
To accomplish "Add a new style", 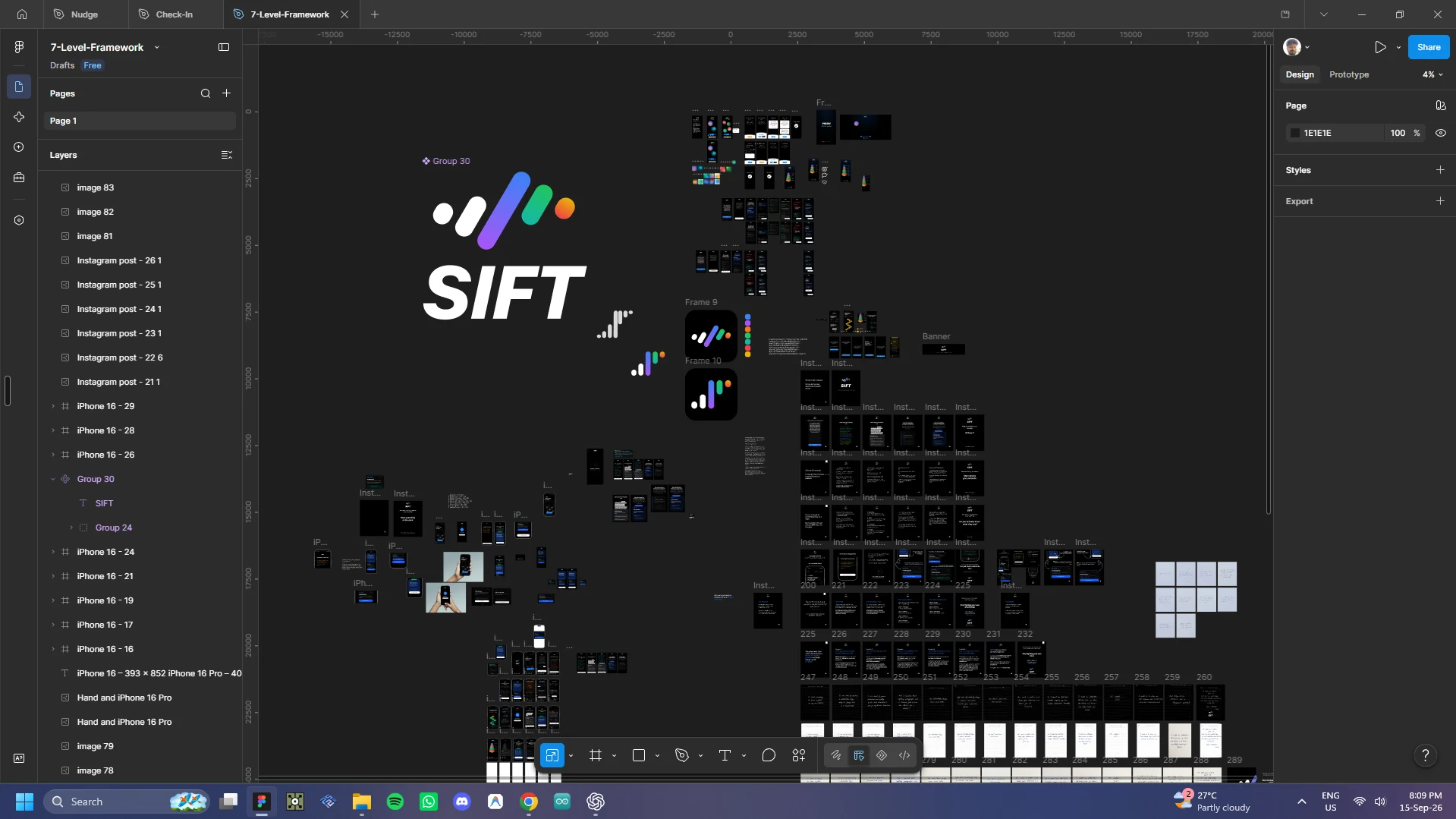I will (x=1440, y=170).
